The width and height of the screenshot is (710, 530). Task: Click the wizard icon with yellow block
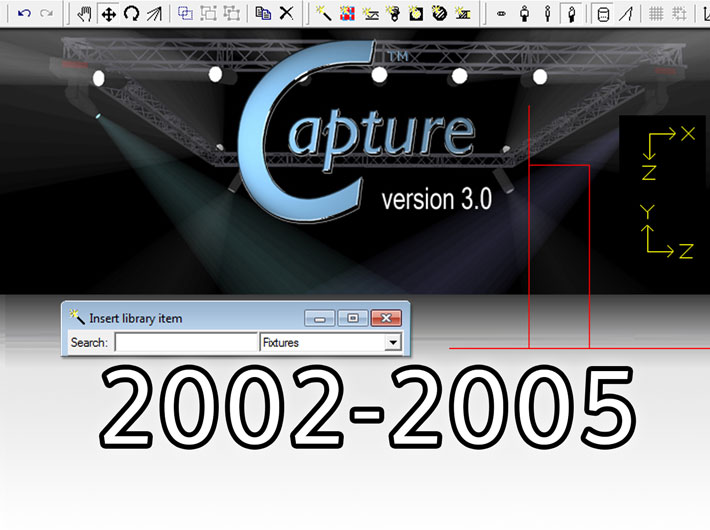(462, 14)
